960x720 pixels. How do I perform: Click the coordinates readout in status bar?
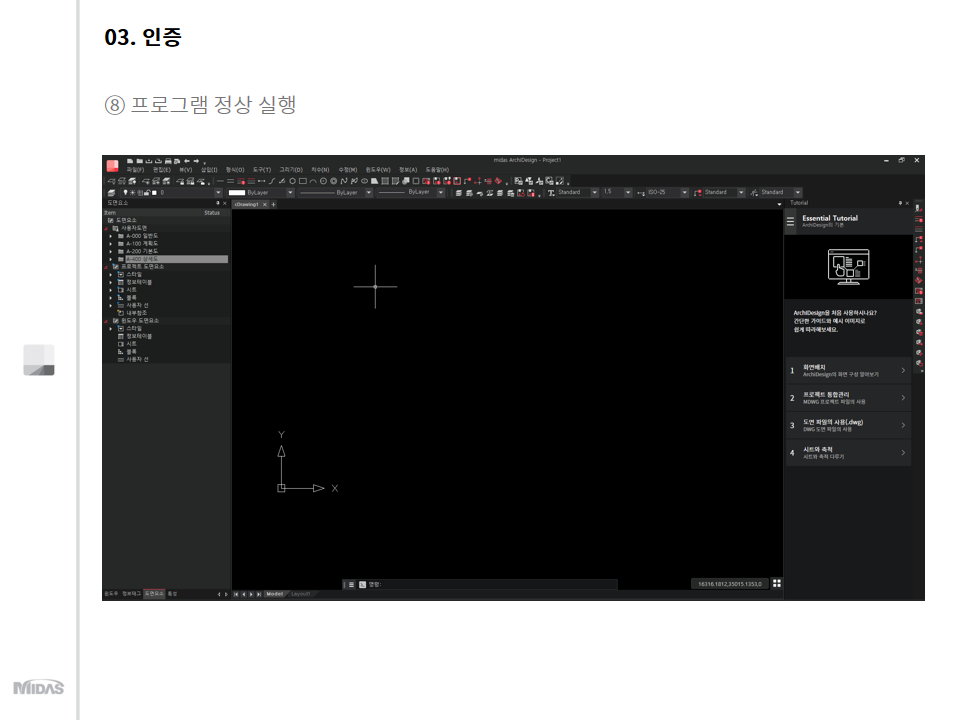(730, 584)
